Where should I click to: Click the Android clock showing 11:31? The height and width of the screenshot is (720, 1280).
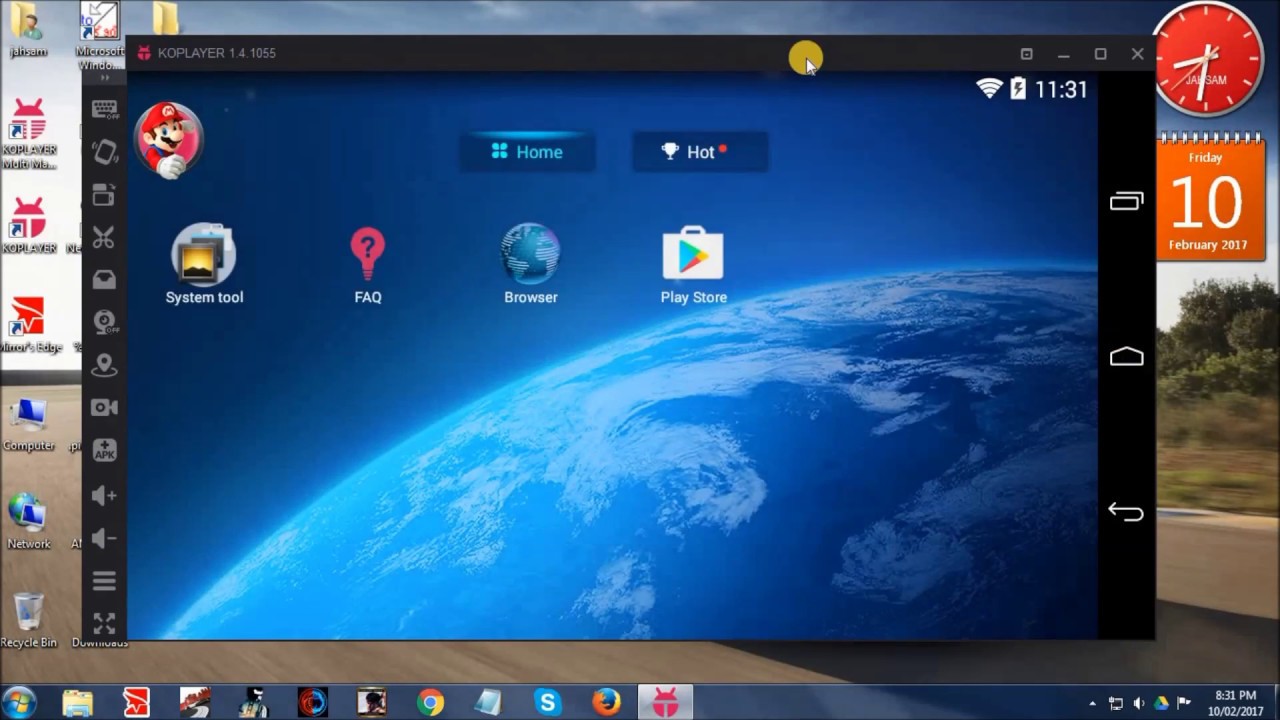1060,90
